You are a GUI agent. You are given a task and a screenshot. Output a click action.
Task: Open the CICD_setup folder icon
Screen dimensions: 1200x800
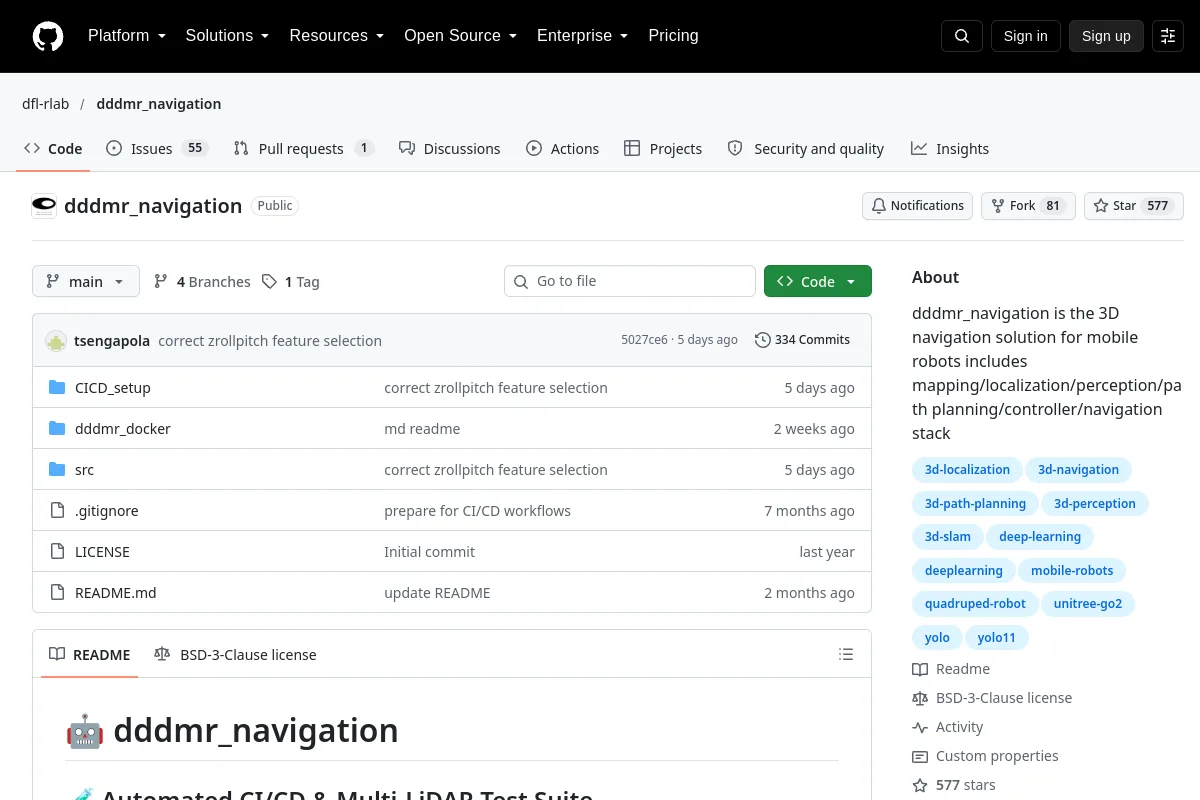(x=57, y=388)
